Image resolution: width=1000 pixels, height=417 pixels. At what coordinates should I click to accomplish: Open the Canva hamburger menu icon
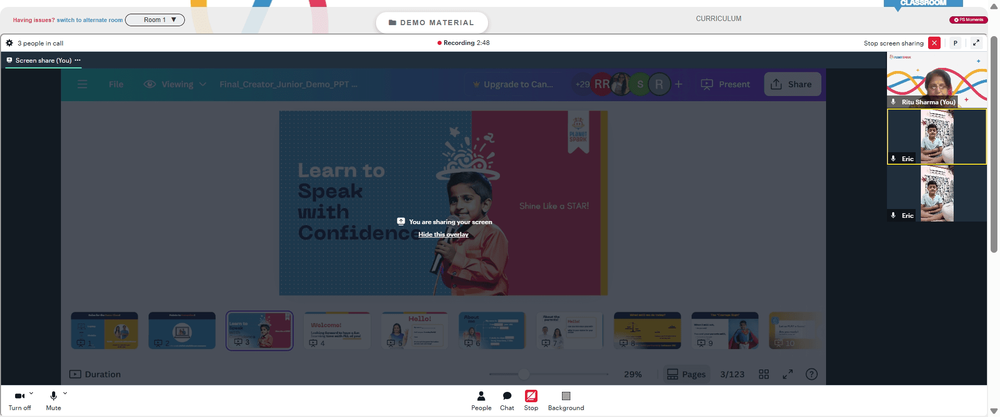click(x=82, y=84)
